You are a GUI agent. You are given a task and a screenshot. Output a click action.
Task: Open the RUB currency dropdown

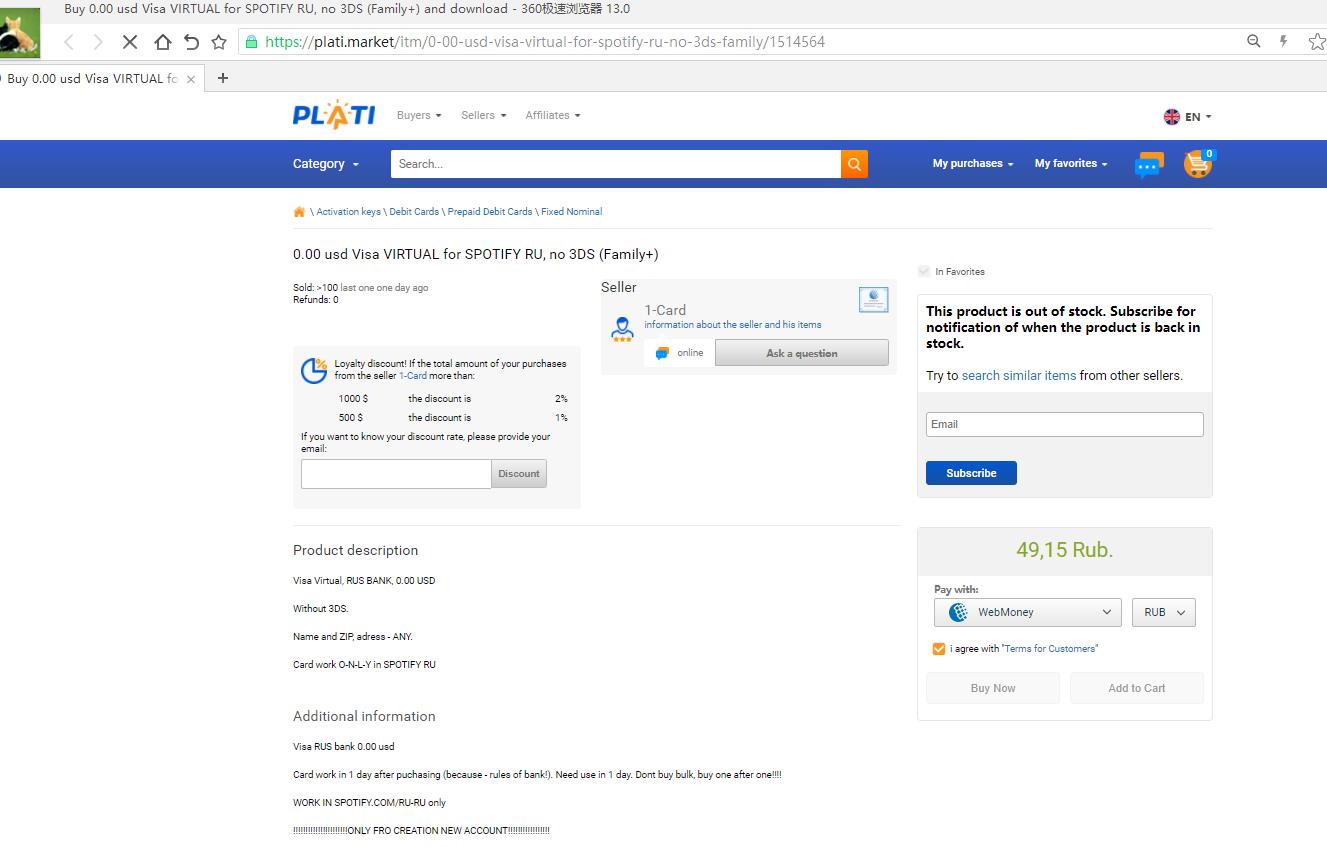1163,612
